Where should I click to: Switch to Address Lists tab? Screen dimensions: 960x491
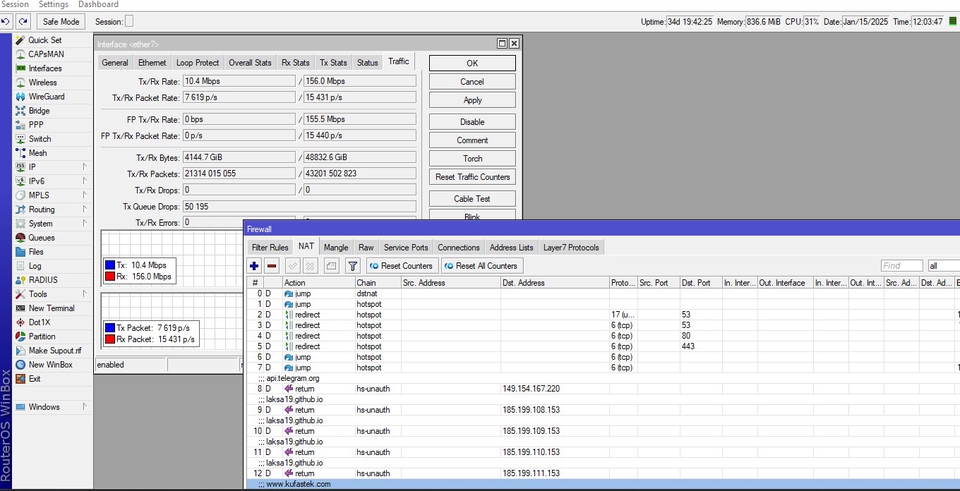(511, 247)
